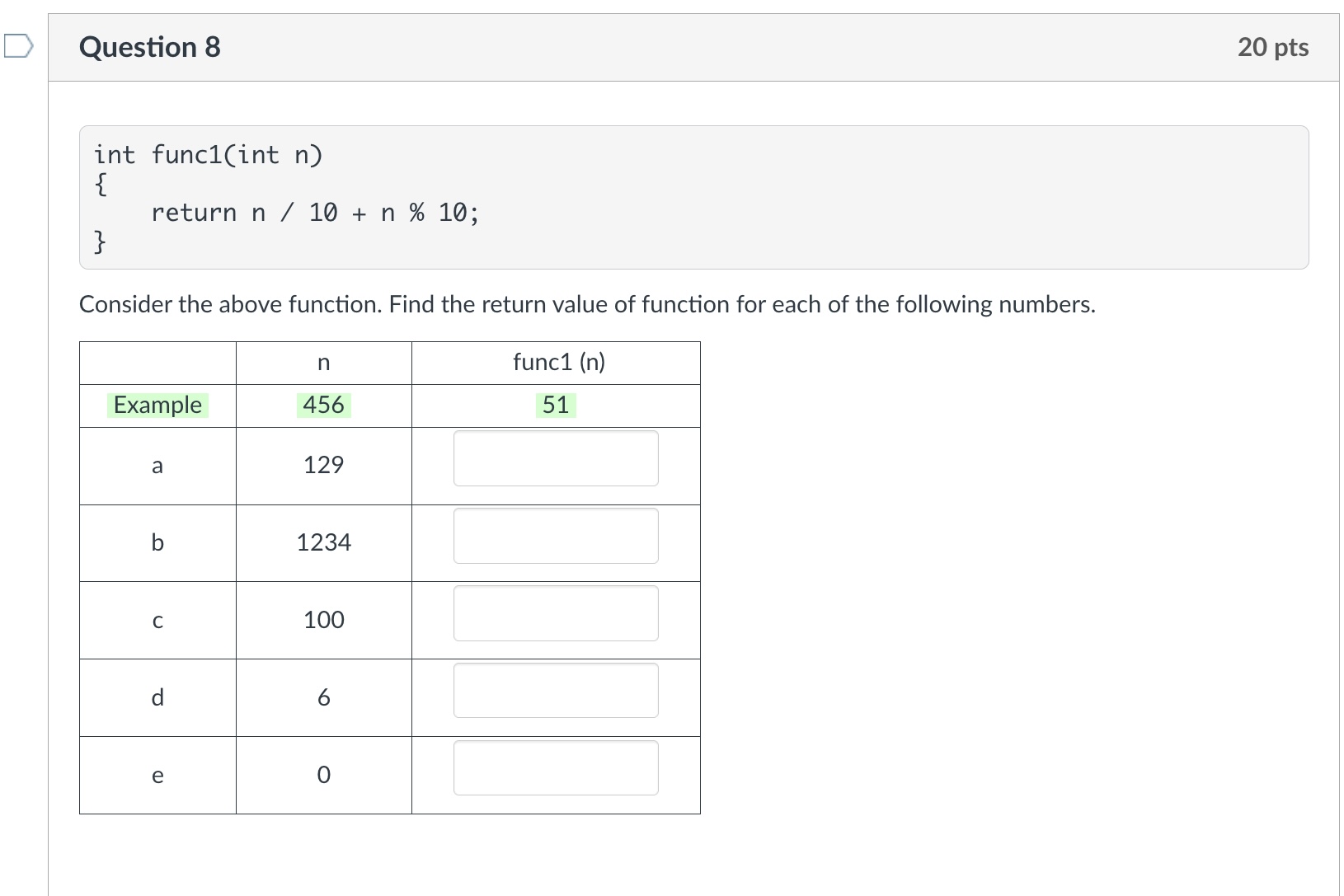Click the answer input for row d
Viewport: 1344px width, 896px height.
click(x=555, y=691)
